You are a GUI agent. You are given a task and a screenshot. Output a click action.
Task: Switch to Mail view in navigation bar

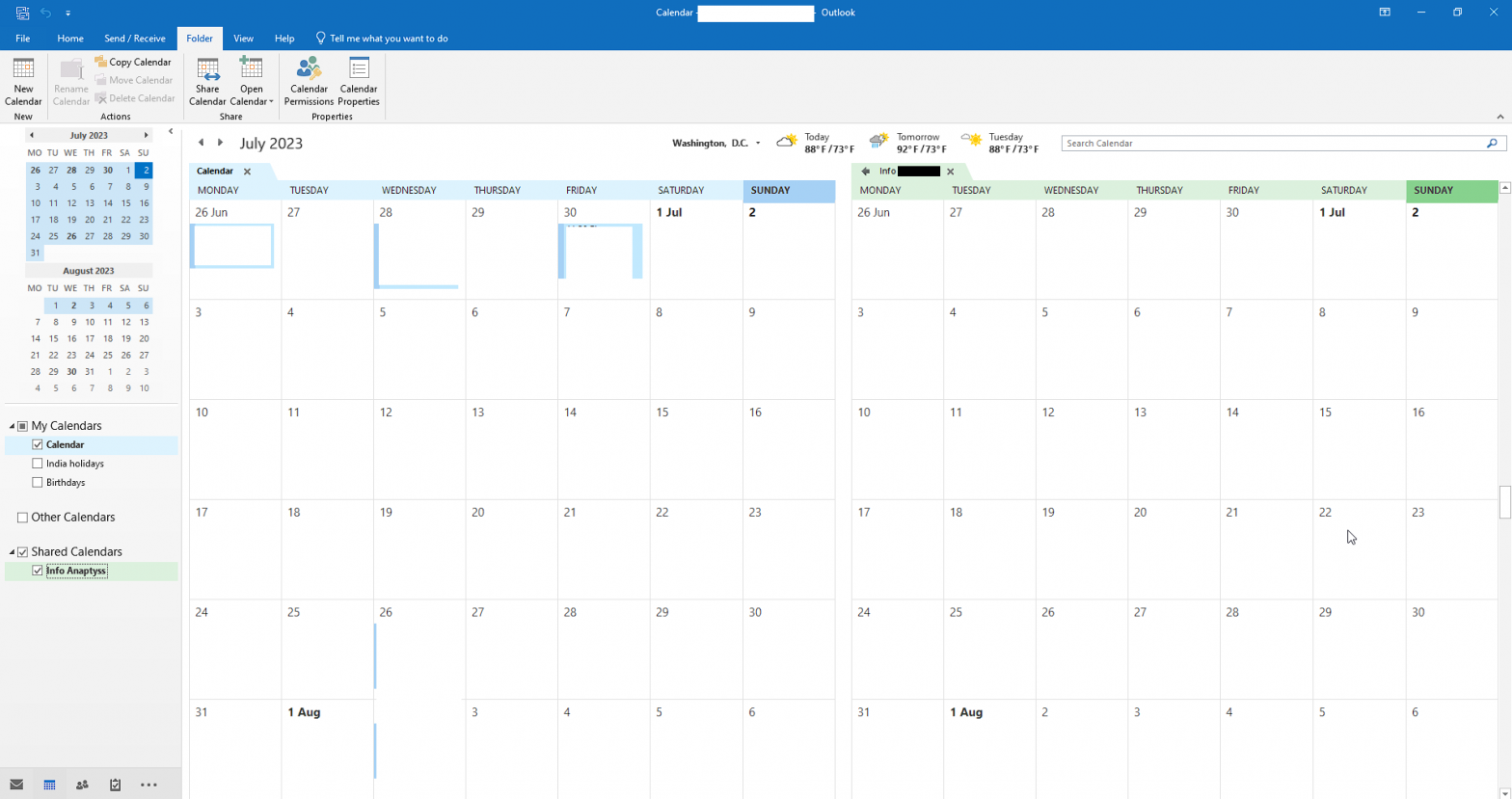pos(16,785)
